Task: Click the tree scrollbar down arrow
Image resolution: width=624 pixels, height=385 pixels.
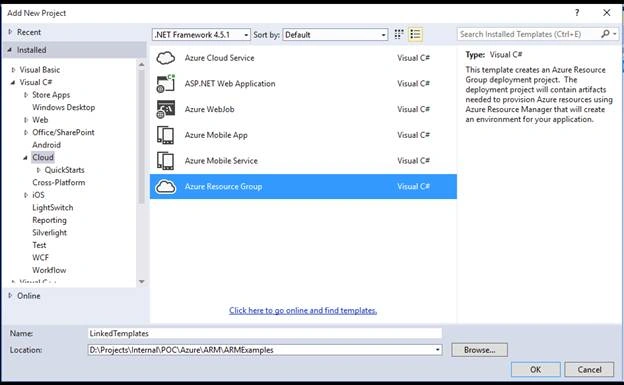Action: 141,282
